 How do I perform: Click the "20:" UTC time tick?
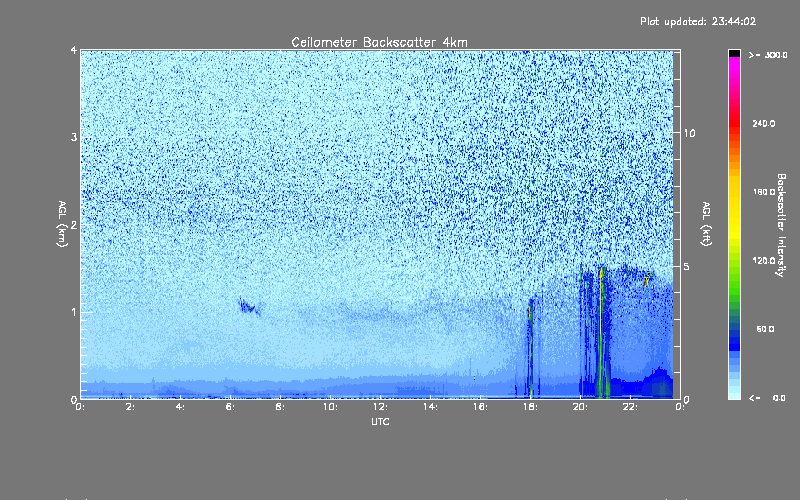[580, 407]
